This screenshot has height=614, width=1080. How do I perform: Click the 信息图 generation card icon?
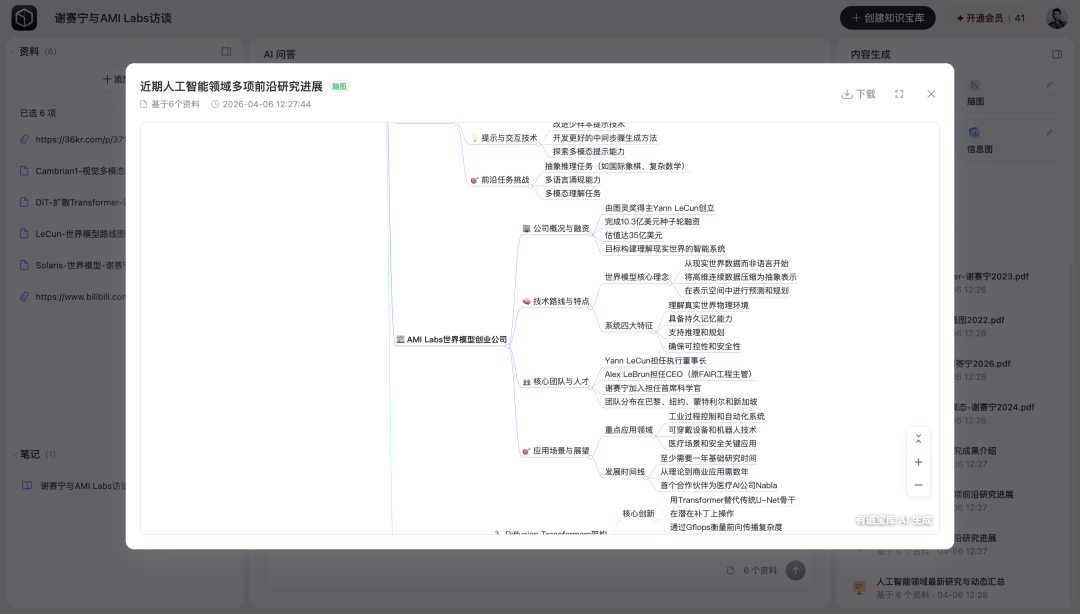(975, 132)
